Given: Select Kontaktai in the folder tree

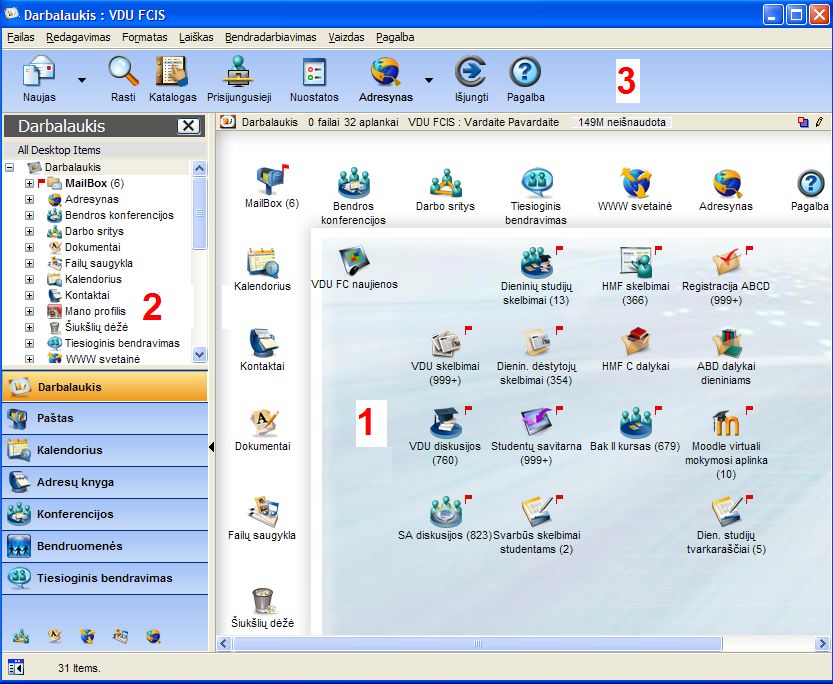Looking at the screenshot, I should [87, 296].
